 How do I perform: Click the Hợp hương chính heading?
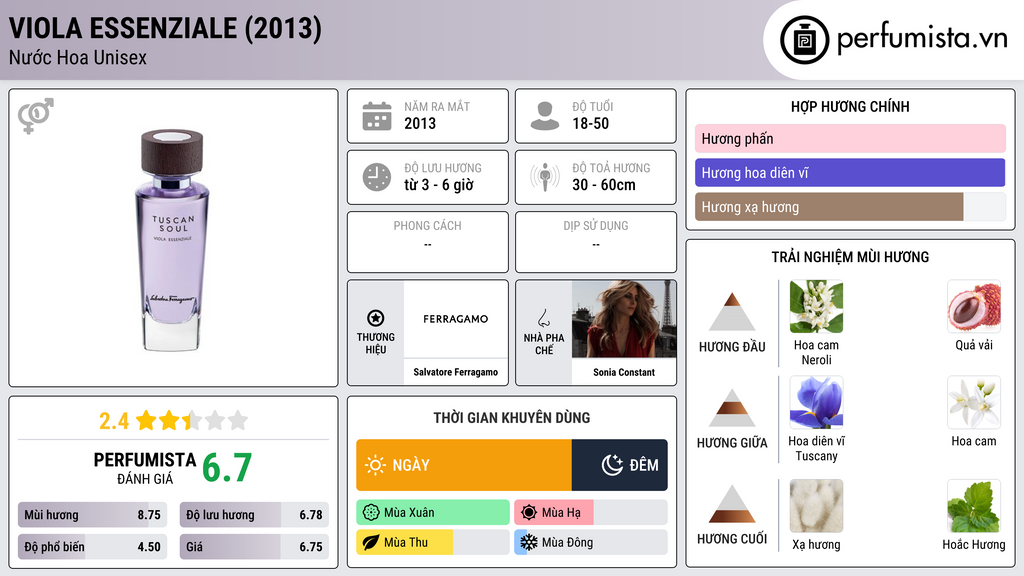[x=850, y=106]
